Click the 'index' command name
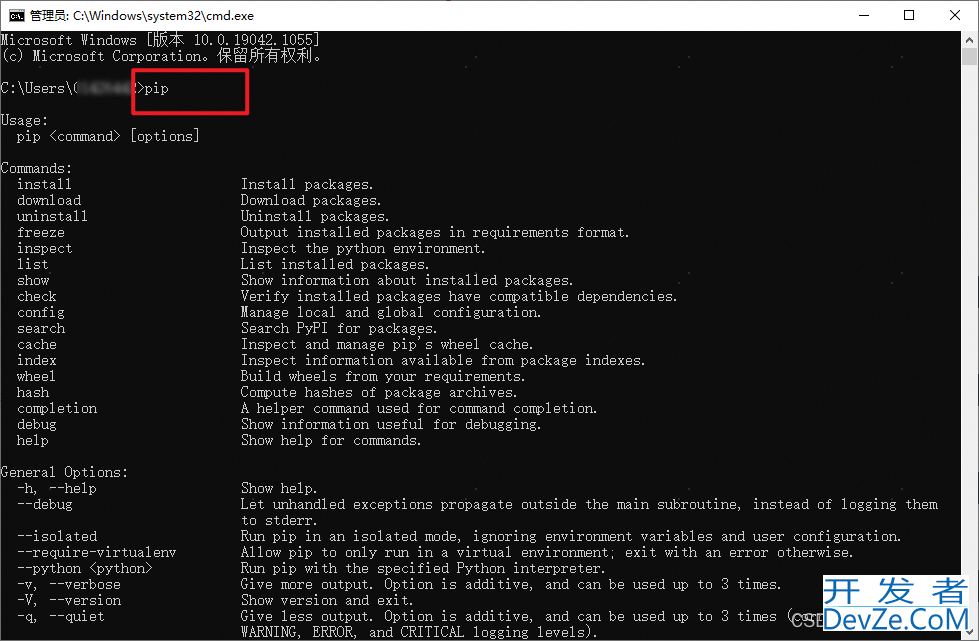Screen dimensions: 979x641 coord(37,361)
